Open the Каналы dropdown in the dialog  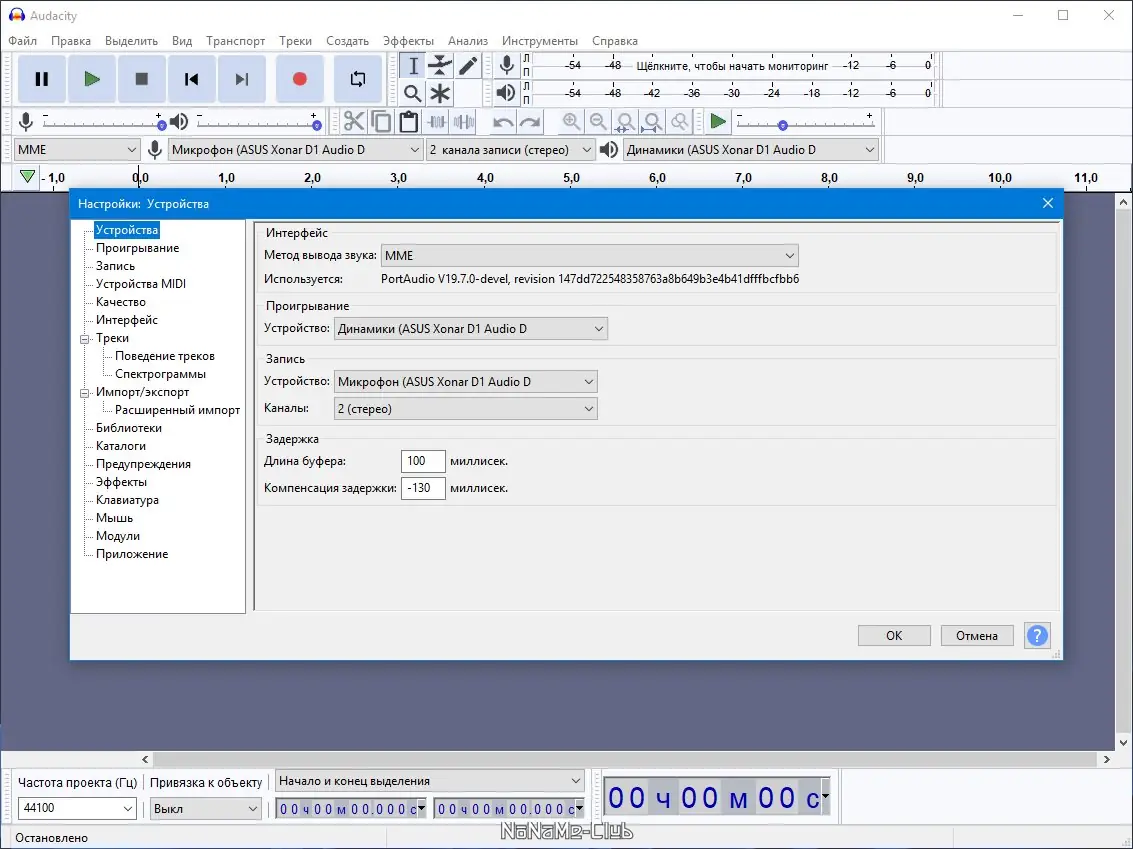464,409
